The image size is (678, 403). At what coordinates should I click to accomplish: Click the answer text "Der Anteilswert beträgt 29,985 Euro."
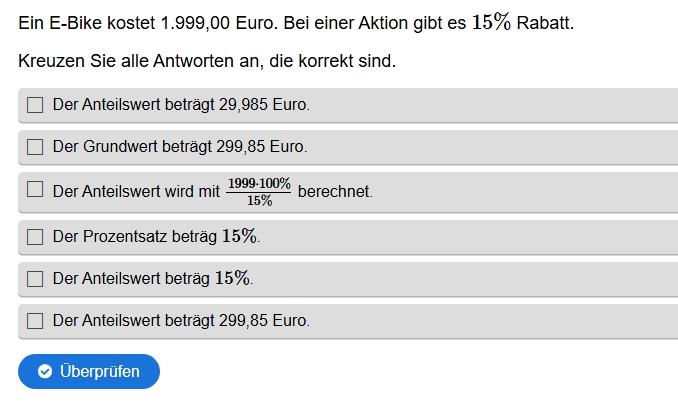(x=181, y=104)
